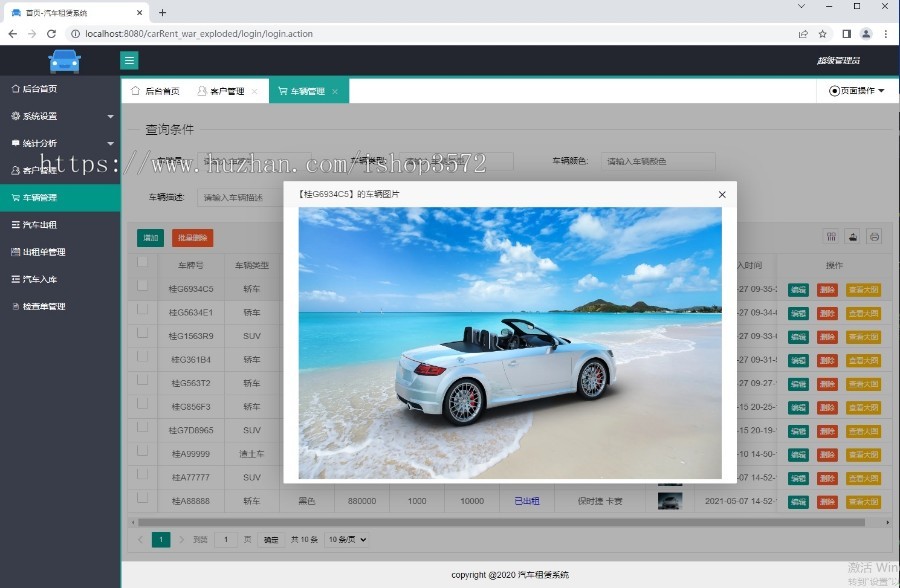Check the row 桂G6934C5 checkbox
900x588 pixels.
[x=142, y=285]
